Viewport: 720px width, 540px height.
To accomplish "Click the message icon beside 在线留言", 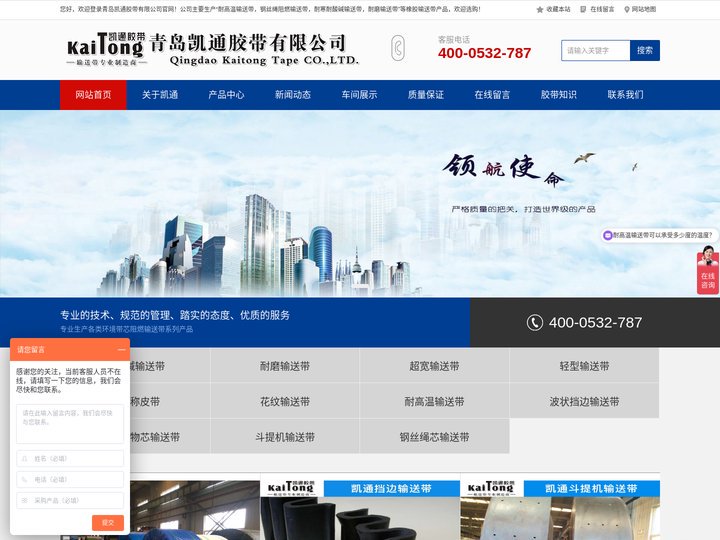I will [x=583, y=9].
